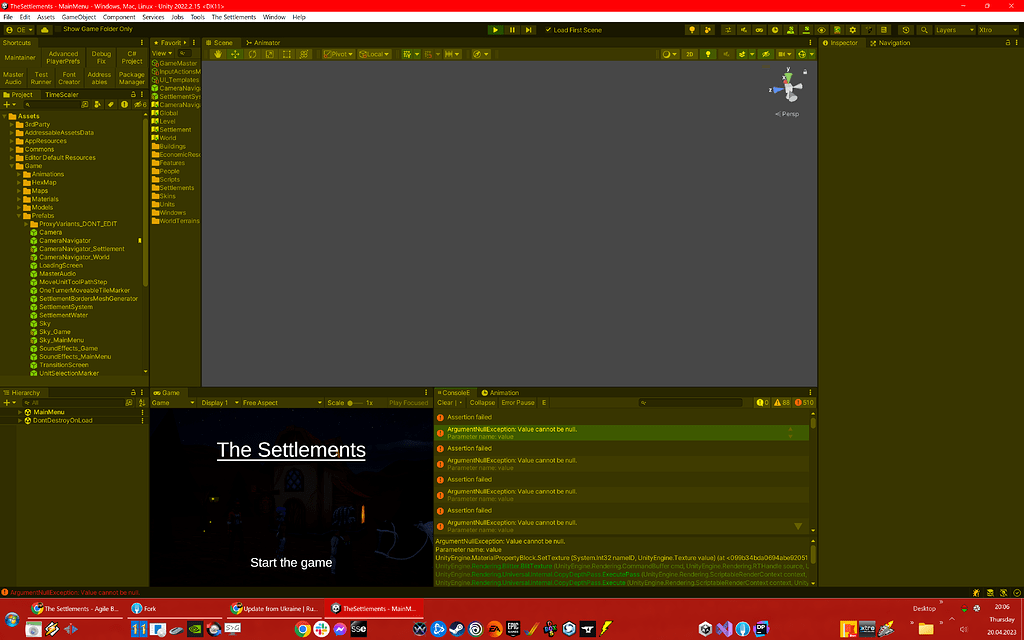Select the Rotate tool
This screenshot has width=1024, height=640.
click(252, 55)
